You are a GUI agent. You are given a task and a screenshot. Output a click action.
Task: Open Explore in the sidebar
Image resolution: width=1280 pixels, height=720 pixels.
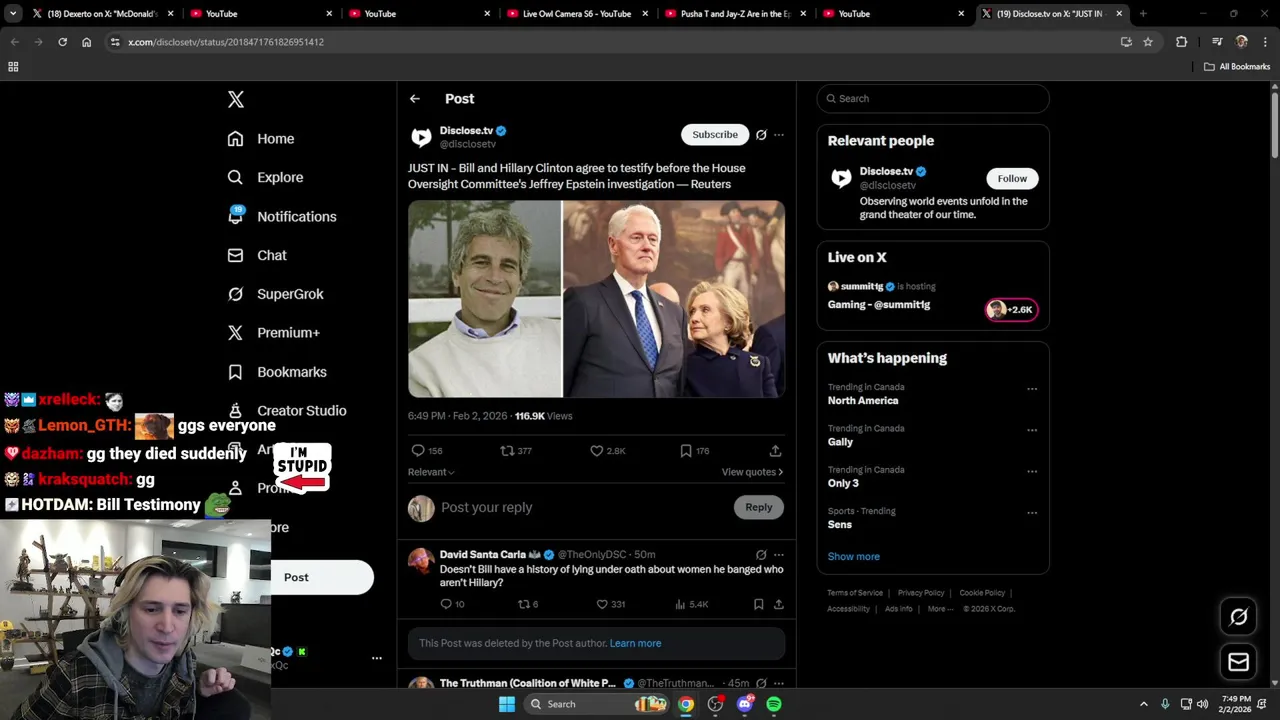pyautogui.click(x=265, y=177)
